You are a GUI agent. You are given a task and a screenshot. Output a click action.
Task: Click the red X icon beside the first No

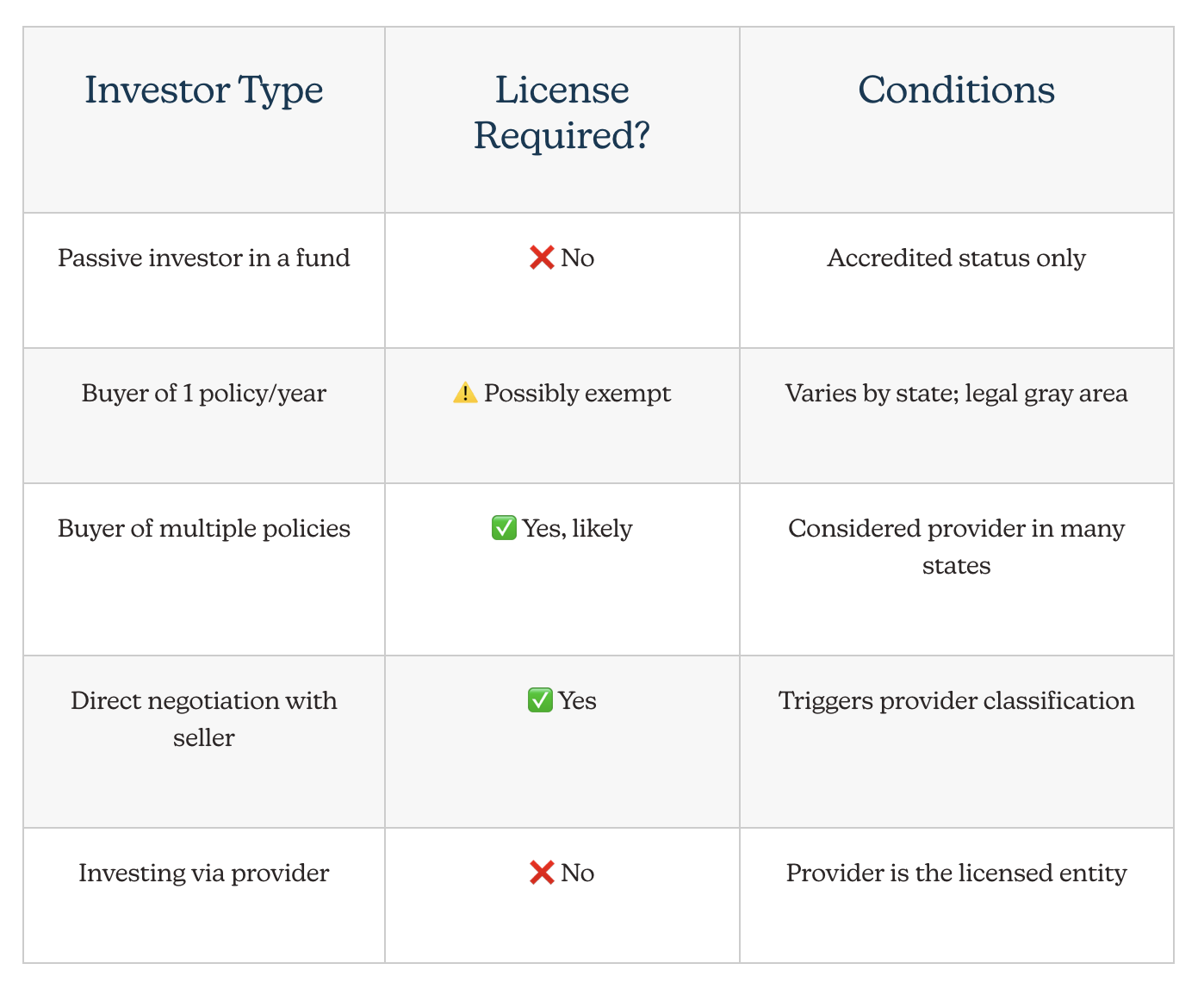point(542,258)
